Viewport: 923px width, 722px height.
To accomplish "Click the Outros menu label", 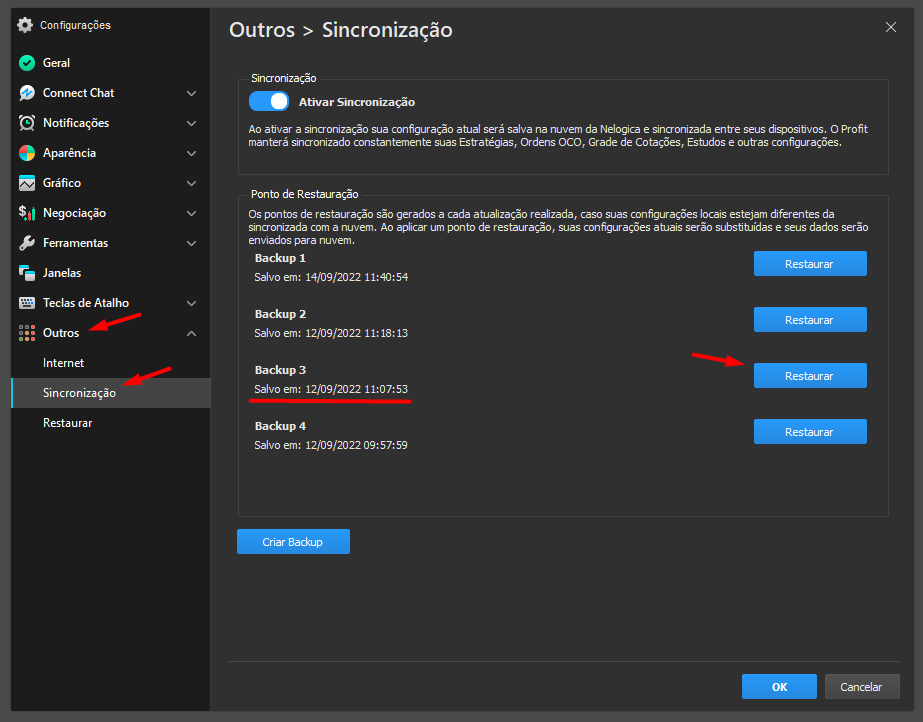I will pos(61,333).
